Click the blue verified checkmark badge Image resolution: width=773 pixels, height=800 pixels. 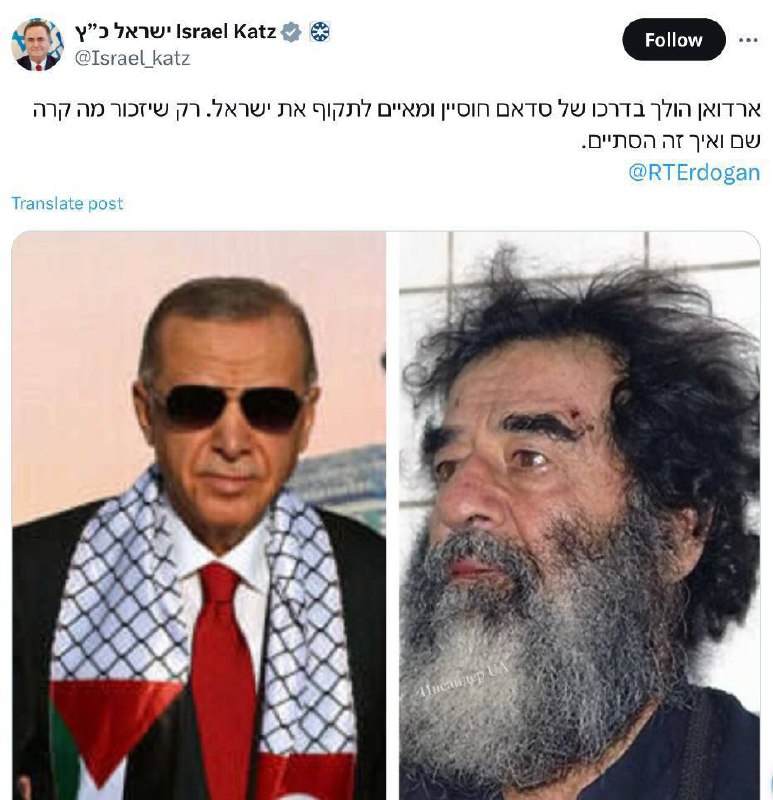pos(291,32)
